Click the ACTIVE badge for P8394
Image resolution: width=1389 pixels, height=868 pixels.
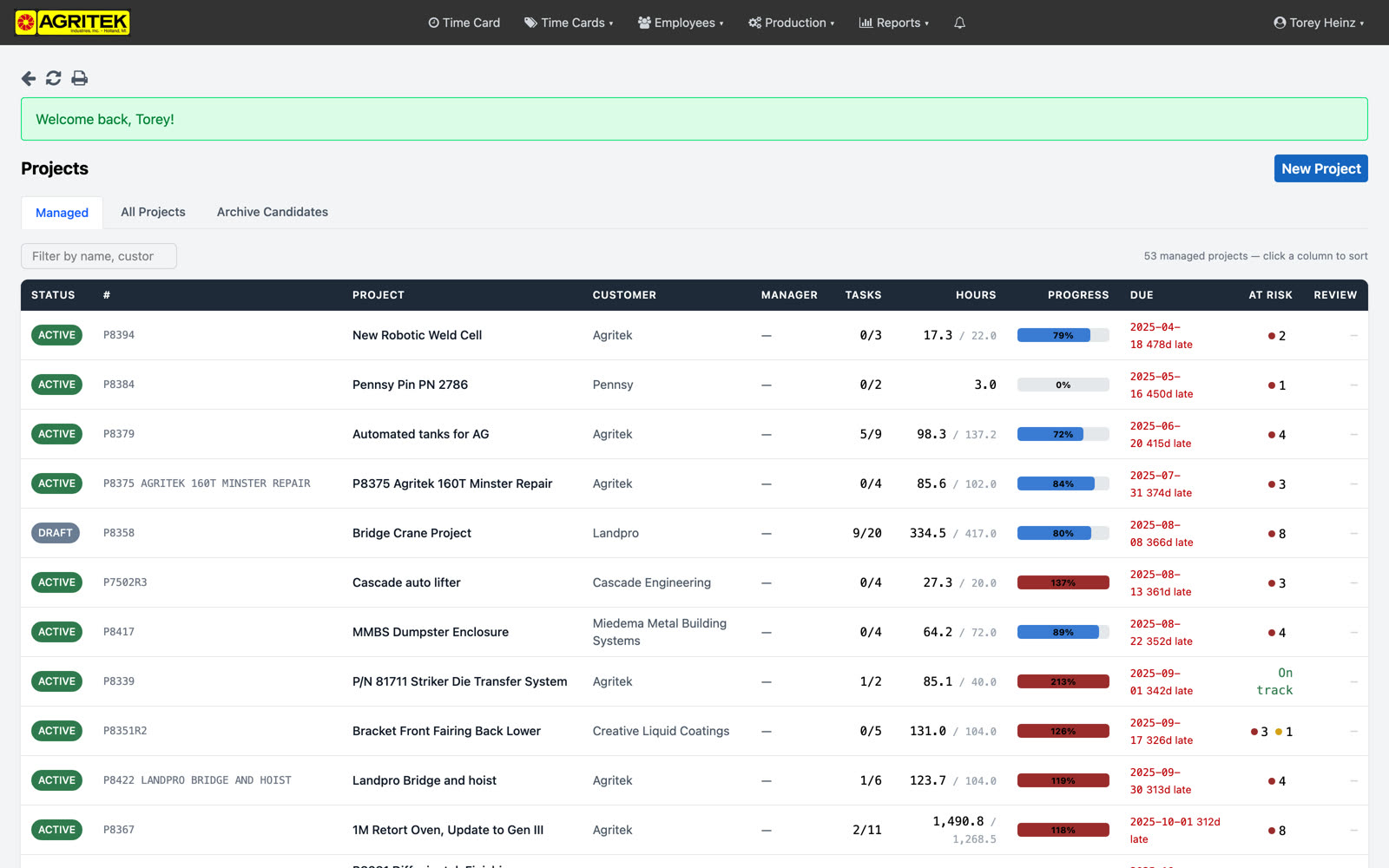pyautogui.click(x=56, y=335)
